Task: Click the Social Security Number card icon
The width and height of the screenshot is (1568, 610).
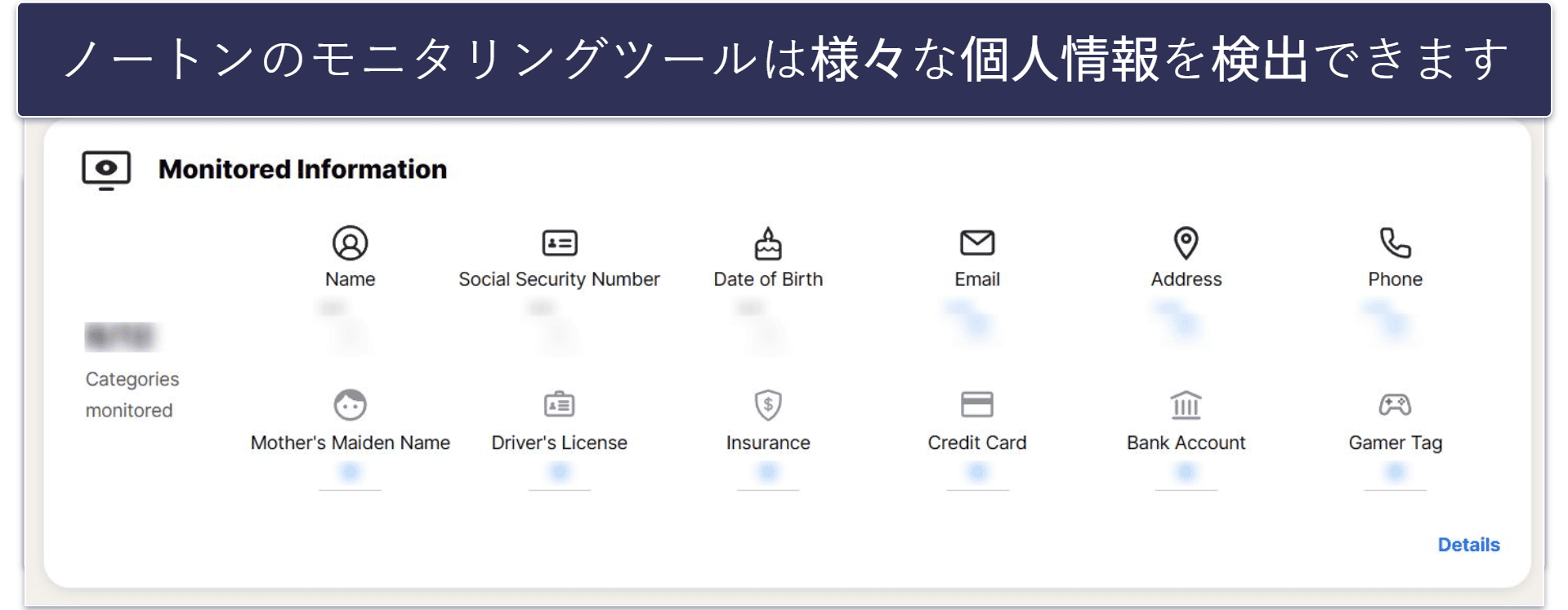Action: tap(560, 243)
